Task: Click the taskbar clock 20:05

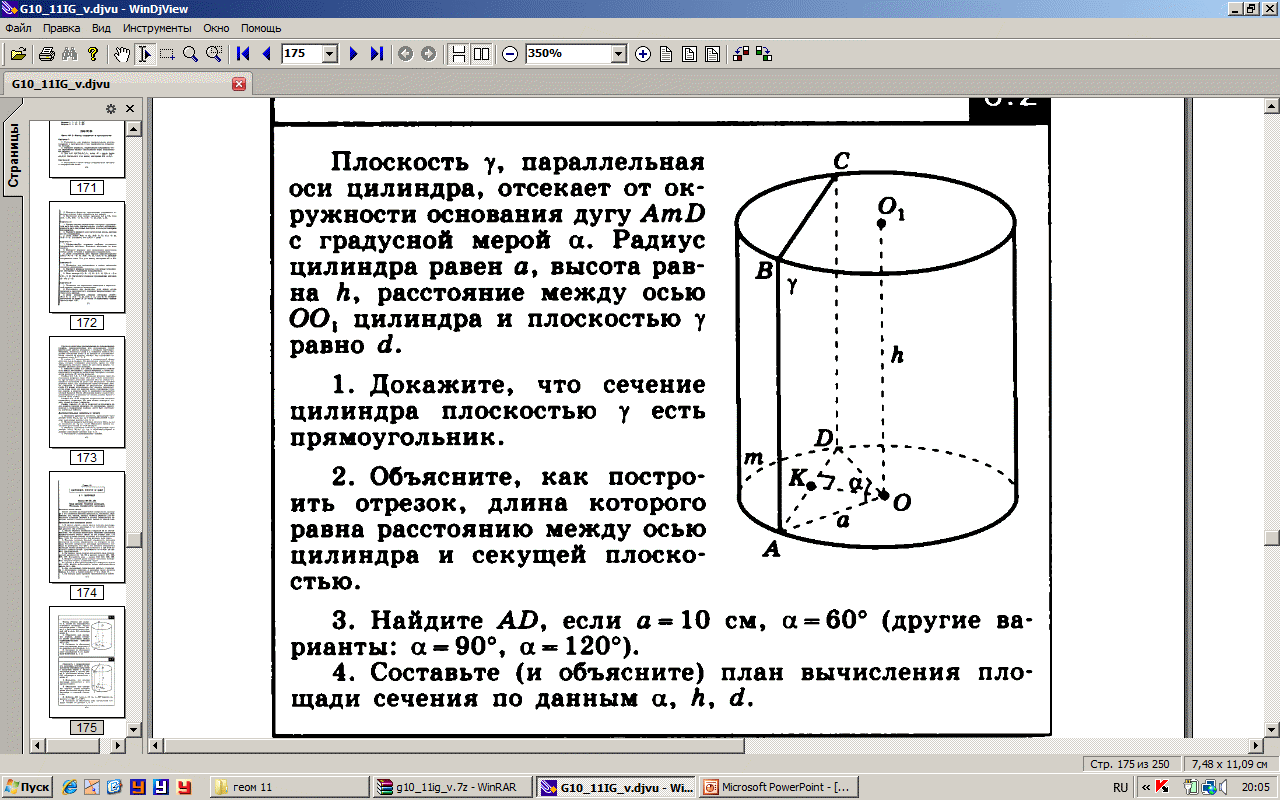Action: tap(1255, 787)
